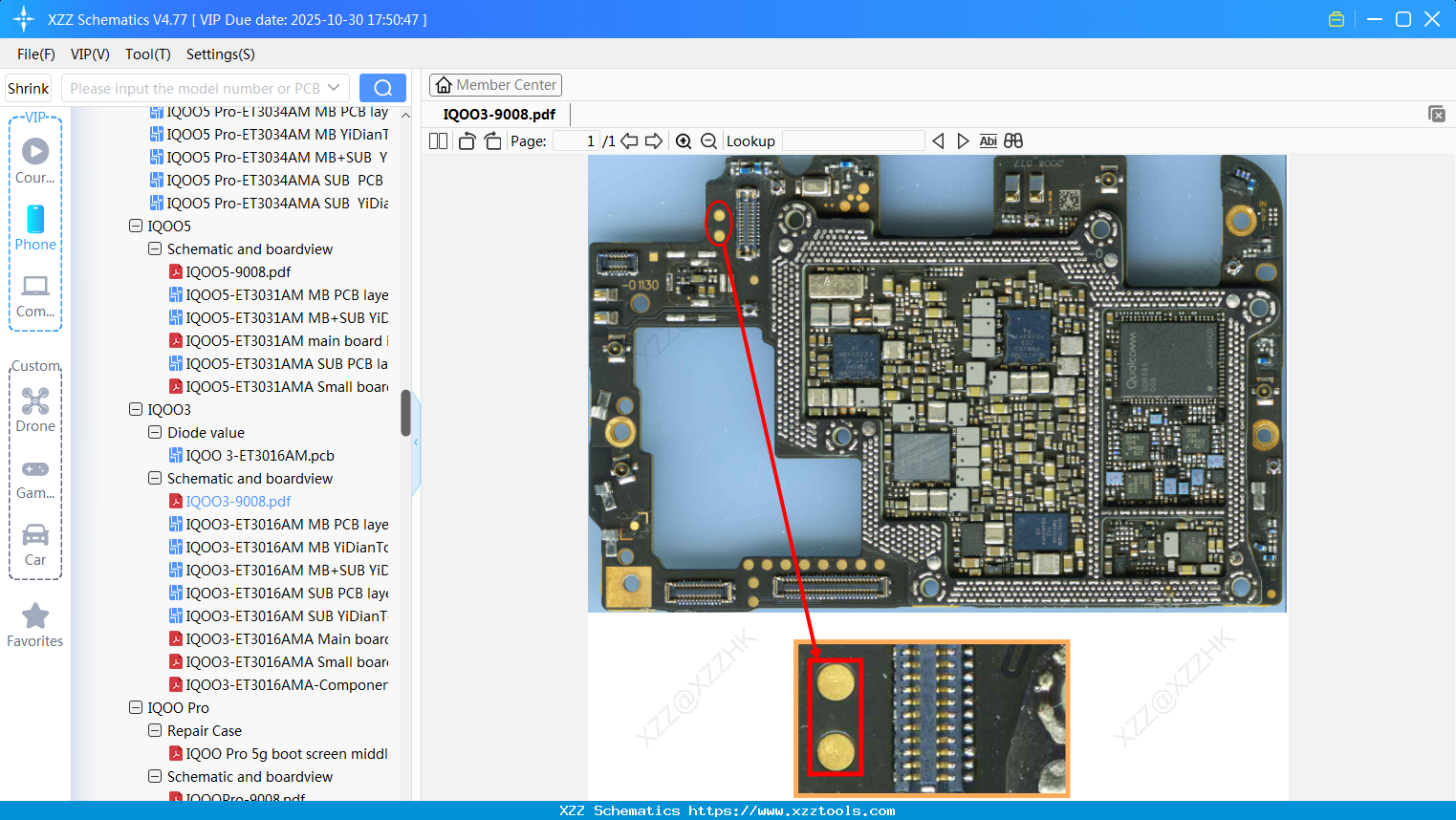Open the Computer sidebar category
The height and width of the screenshot is (820, 1456).
(x=35, y=295)
